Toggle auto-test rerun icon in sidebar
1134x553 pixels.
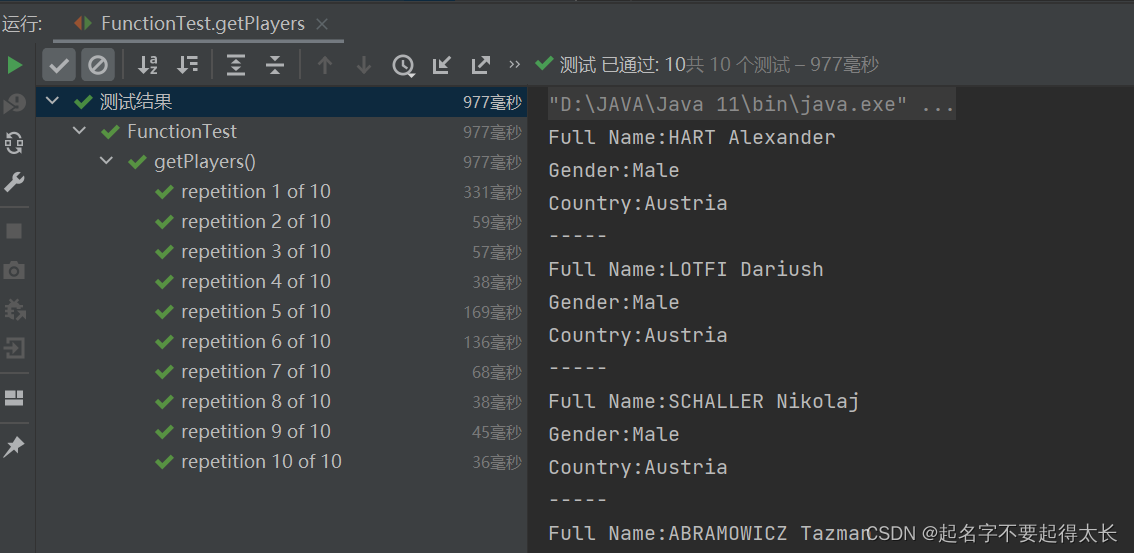[x=14, y=142]
